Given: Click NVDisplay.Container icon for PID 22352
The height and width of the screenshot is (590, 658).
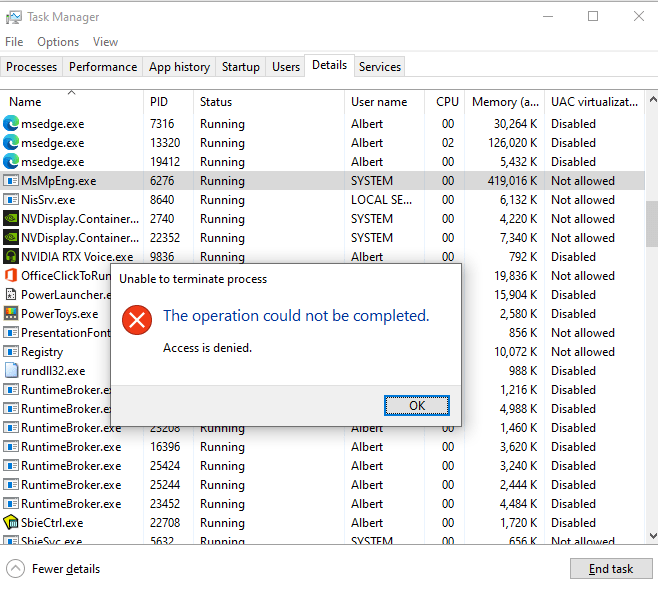Looking at the screenshot, I should pyautogui.click(x=11, y=238).
